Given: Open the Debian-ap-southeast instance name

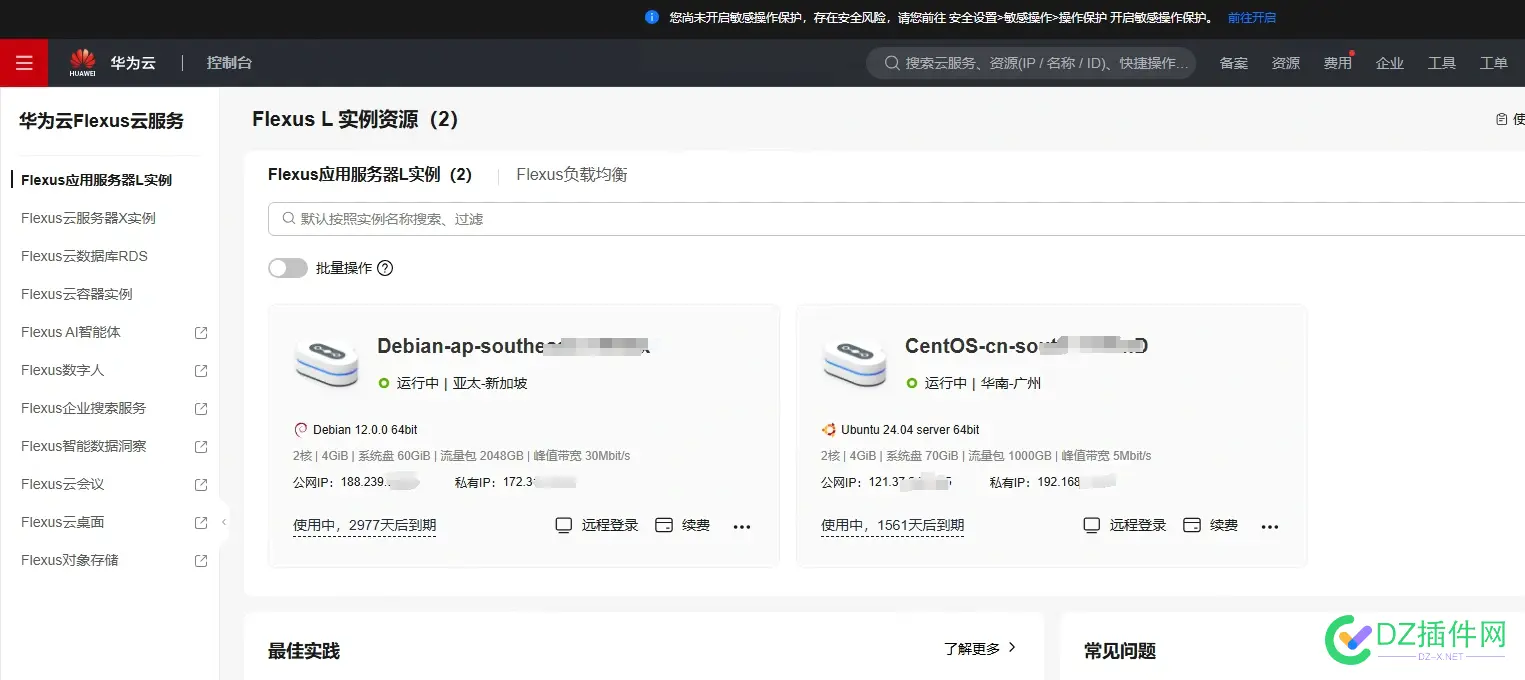Looking at the screenshot, I should click(x=514, y=346).
